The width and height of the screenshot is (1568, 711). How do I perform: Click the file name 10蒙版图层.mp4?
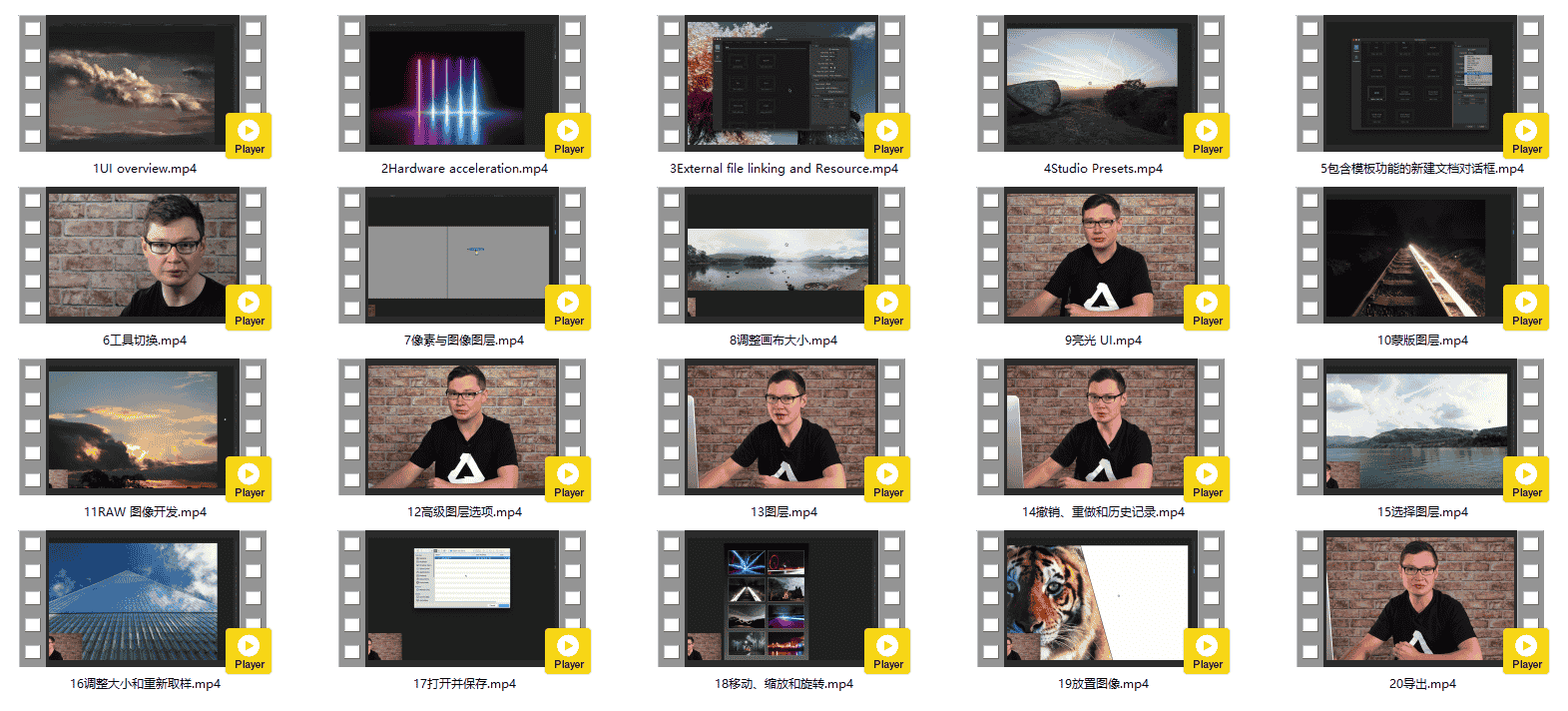pos(1422,341)
